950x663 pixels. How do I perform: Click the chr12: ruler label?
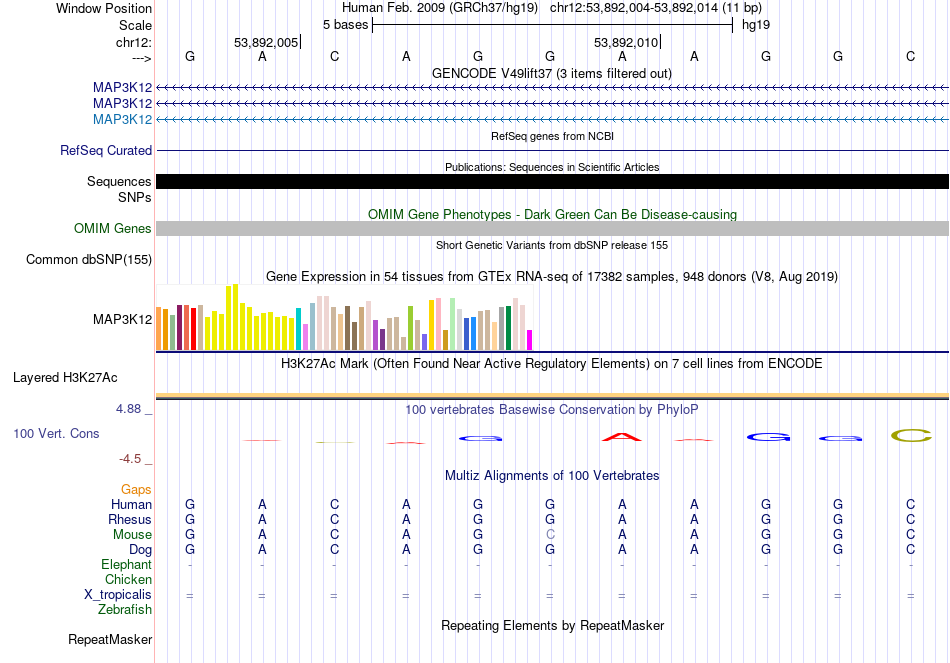pos(134,42)
